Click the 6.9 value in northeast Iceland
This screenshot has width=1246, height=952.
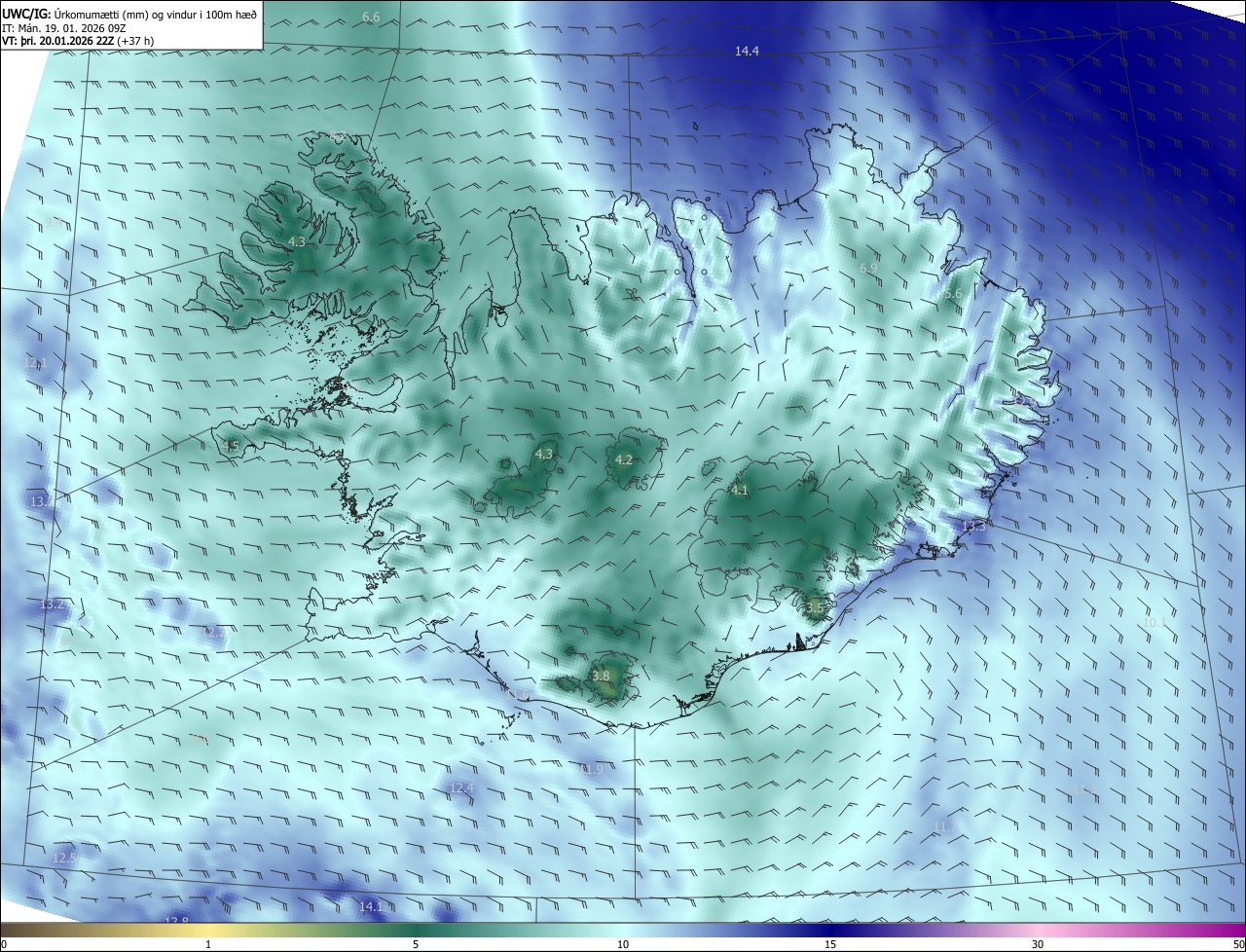(x=868, y=268)
